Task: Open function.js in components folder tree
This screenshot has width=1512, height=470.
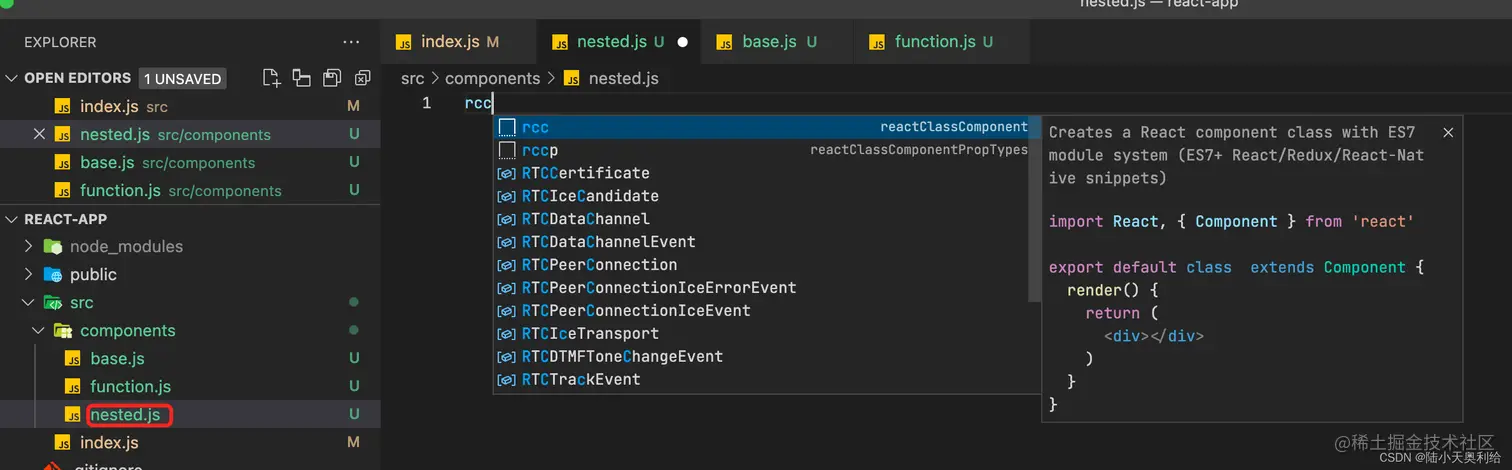Action: tap(190, 387)
